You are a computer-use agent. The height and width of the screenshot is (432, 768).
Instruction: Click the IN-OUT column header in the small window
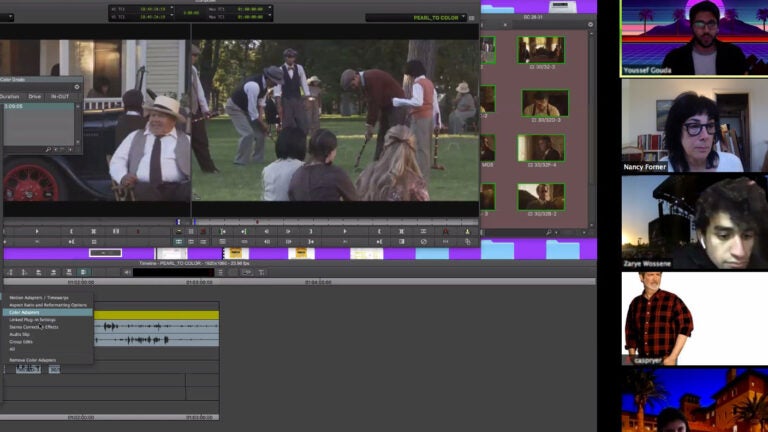(x=60, y=96)
